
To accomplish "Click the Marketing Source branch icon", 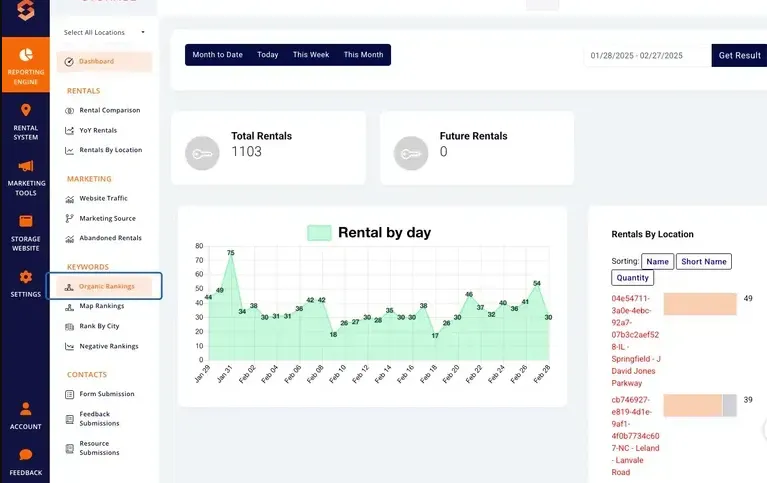I will (x=69, y=218).
